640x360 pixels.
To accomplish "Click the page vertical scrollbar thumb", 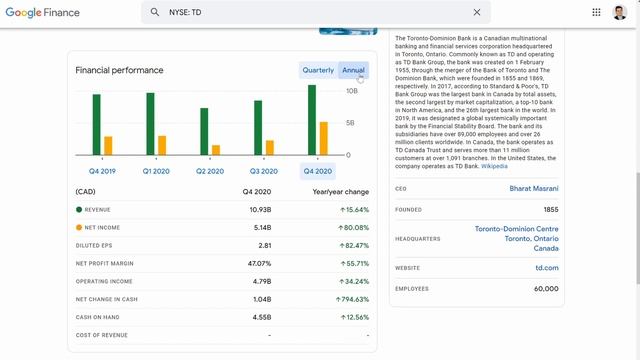I will 638,228.
